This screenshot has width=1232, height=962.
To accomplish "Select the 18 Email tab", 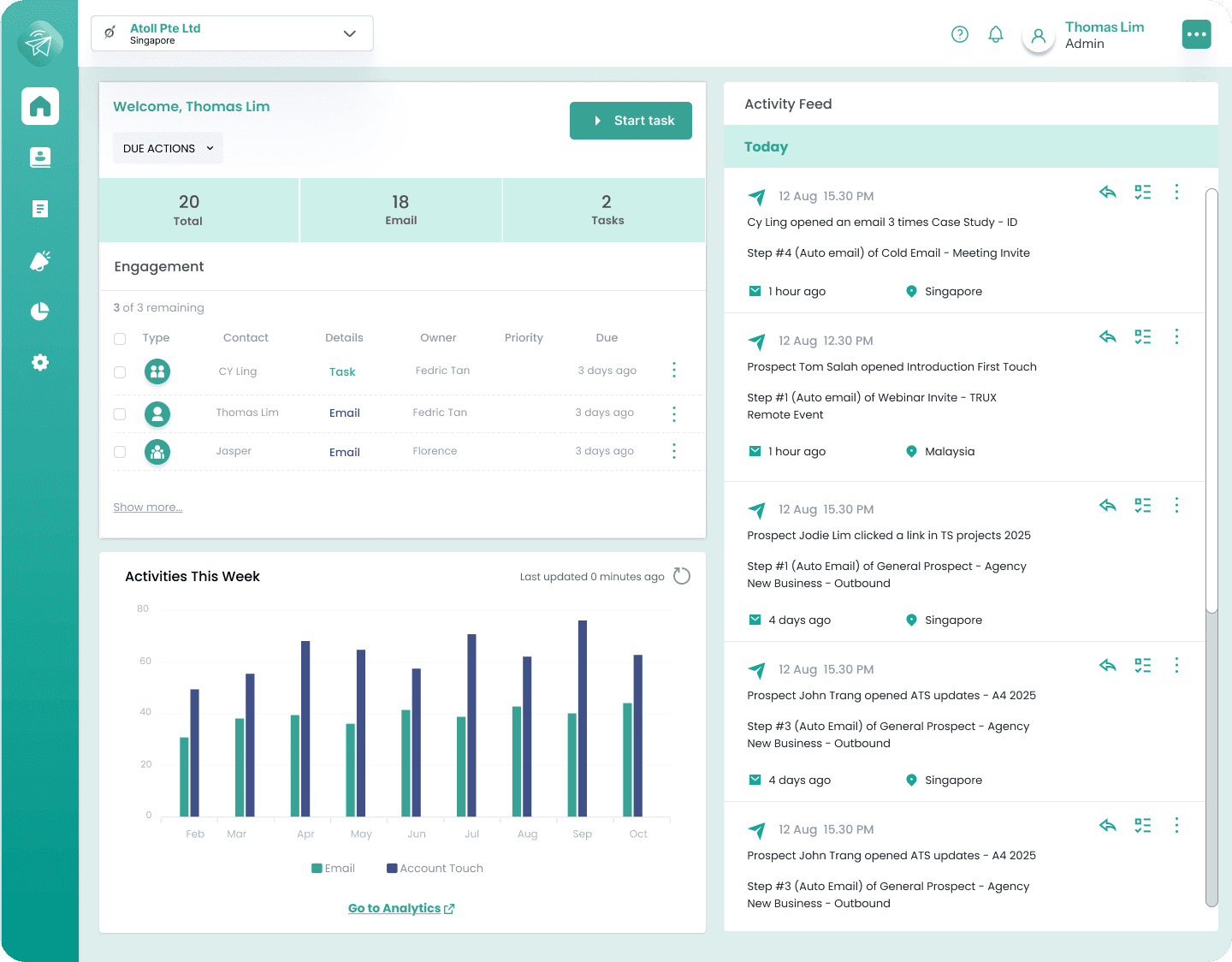I will [400, 210].
